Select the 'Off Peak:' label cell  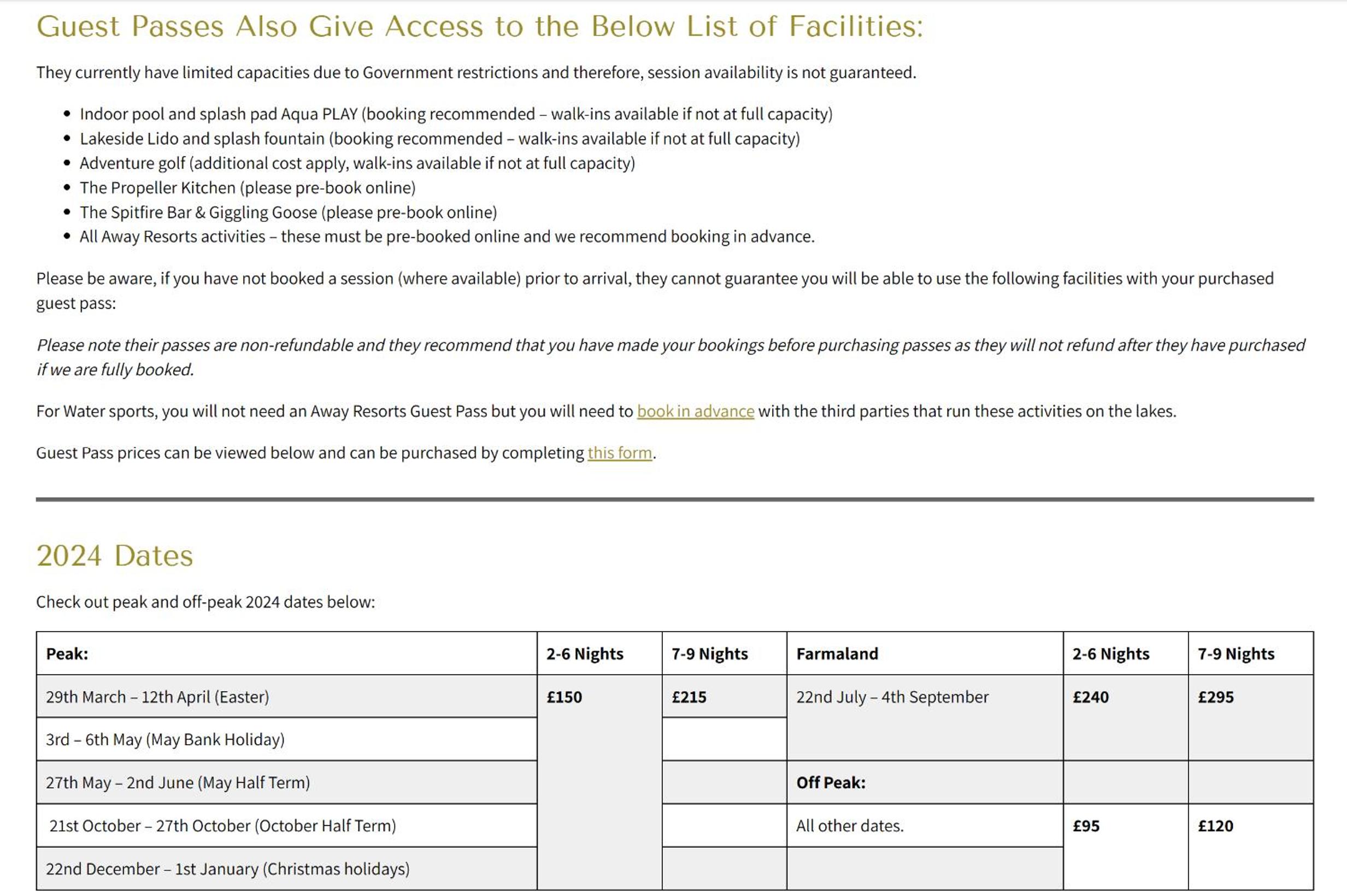(925, 782)
